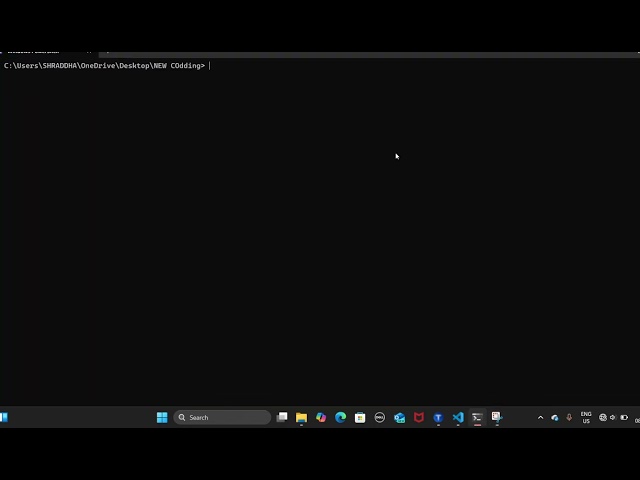Open McAfee antivirus from taskbar
Viewport: 640px width, 480px height.
pos(419,417)
